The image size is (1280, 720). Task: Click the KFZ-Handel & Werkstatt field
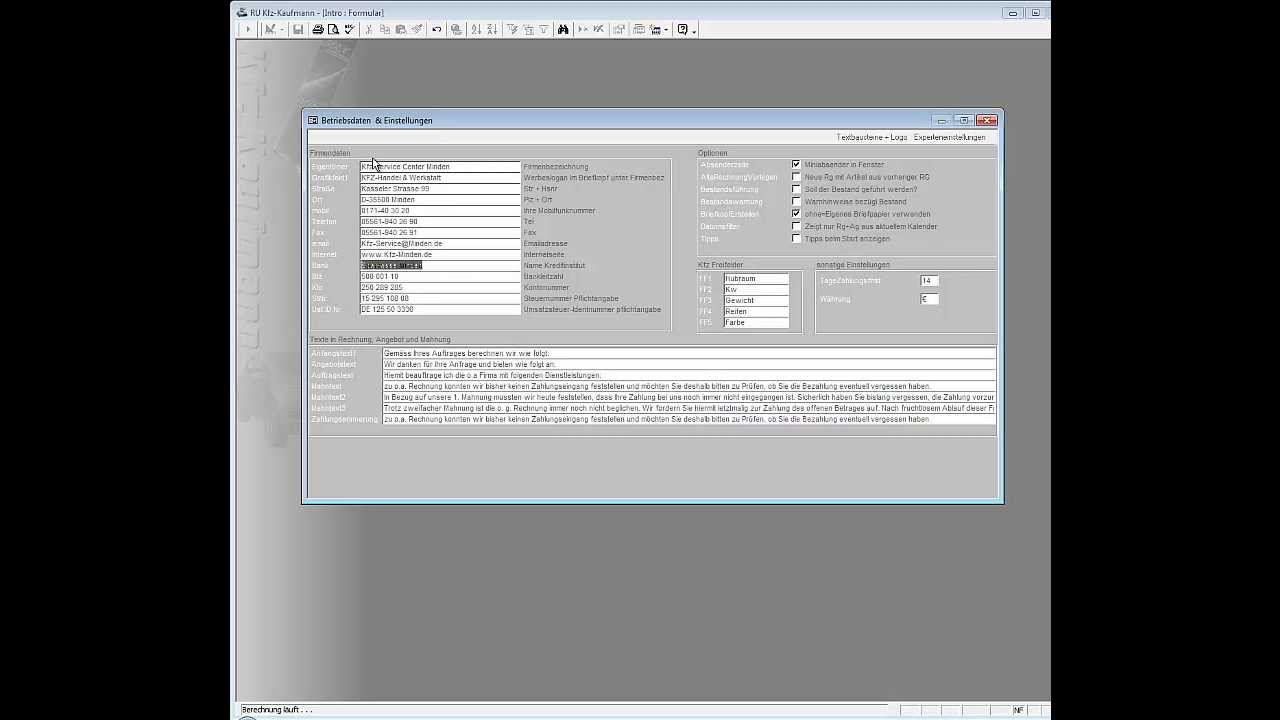coord(440,178)
